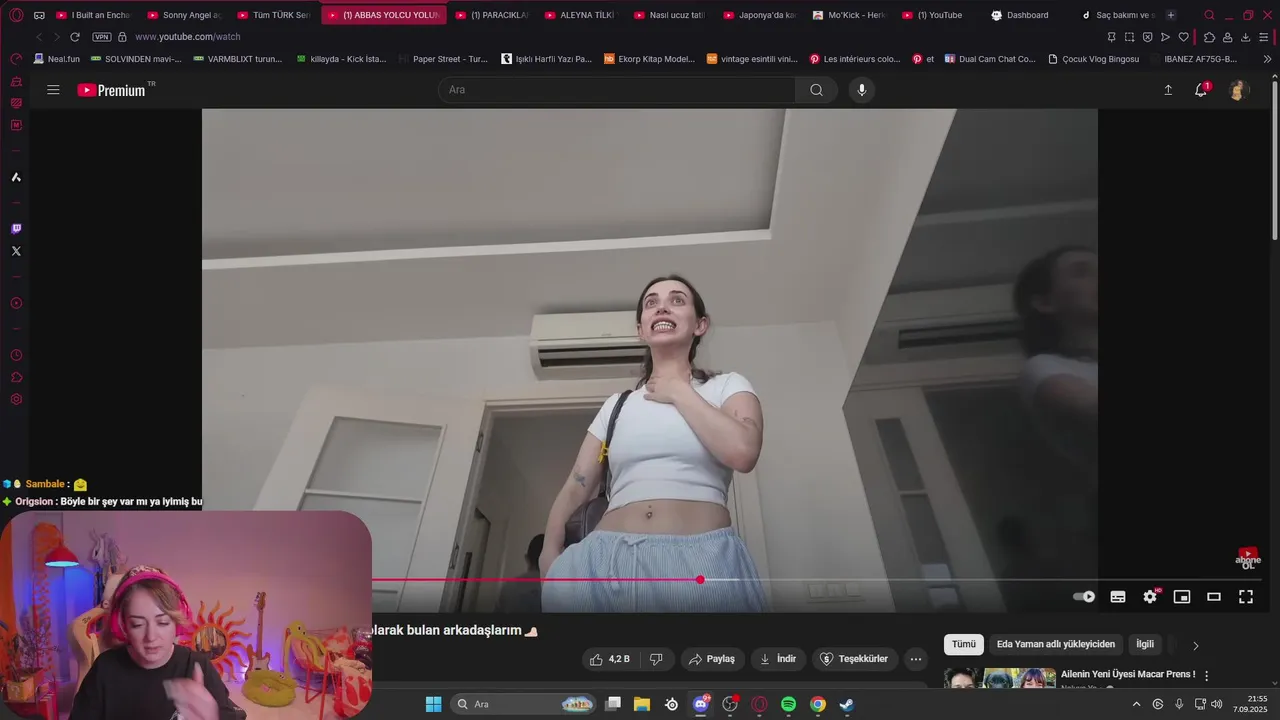Show hidden system tray icons chevron

click(1136, 704)
